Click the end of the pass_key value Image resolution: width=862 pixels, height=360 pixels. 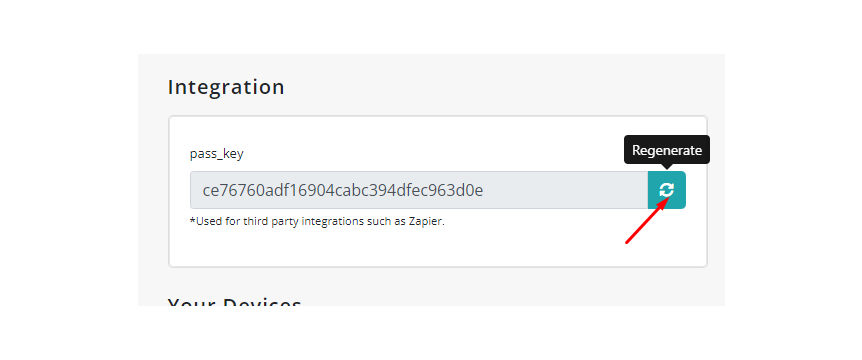tap(479, 190)
